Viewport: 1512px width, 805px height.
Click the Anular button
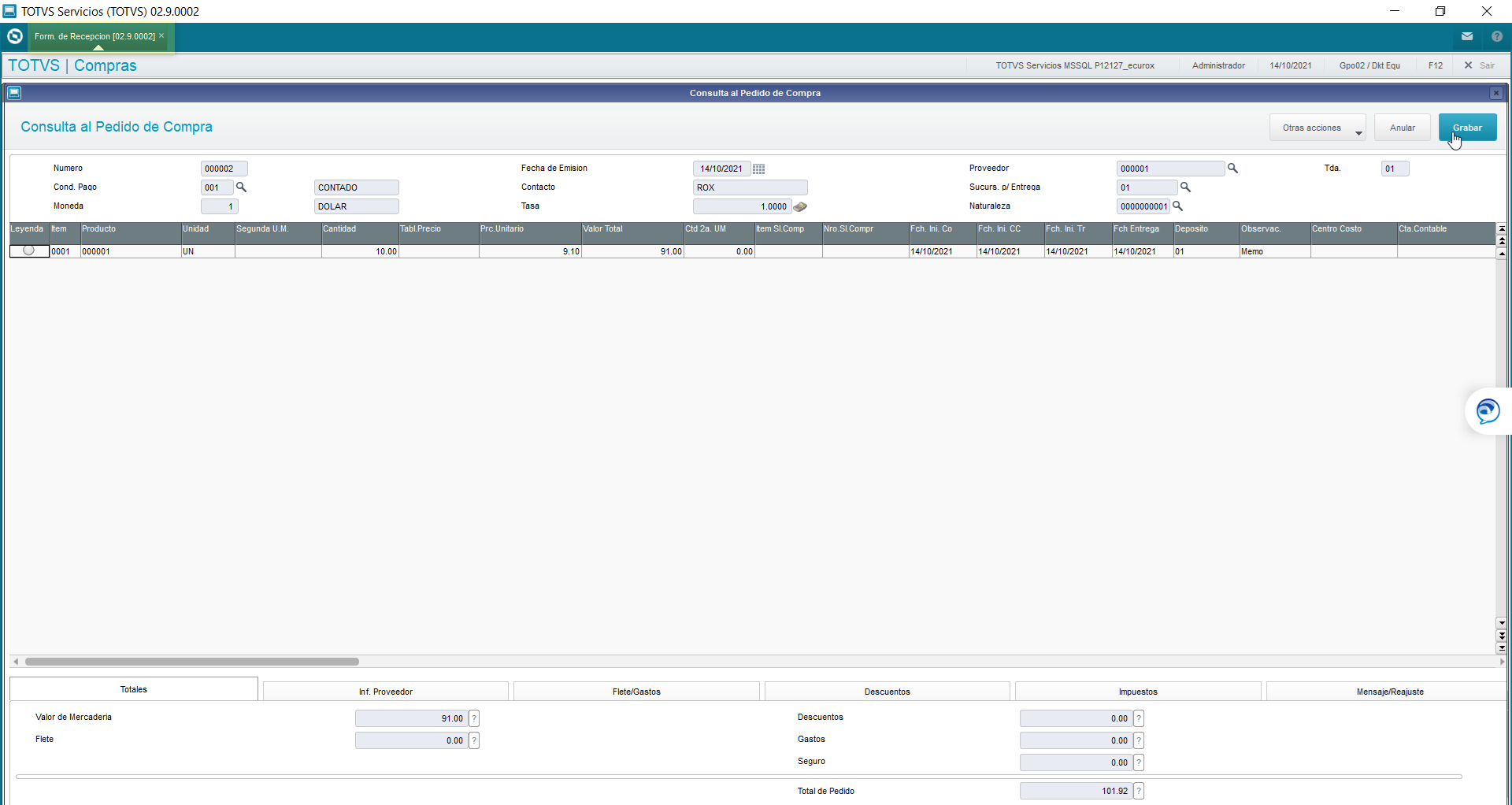click(x=1403, y=128)
